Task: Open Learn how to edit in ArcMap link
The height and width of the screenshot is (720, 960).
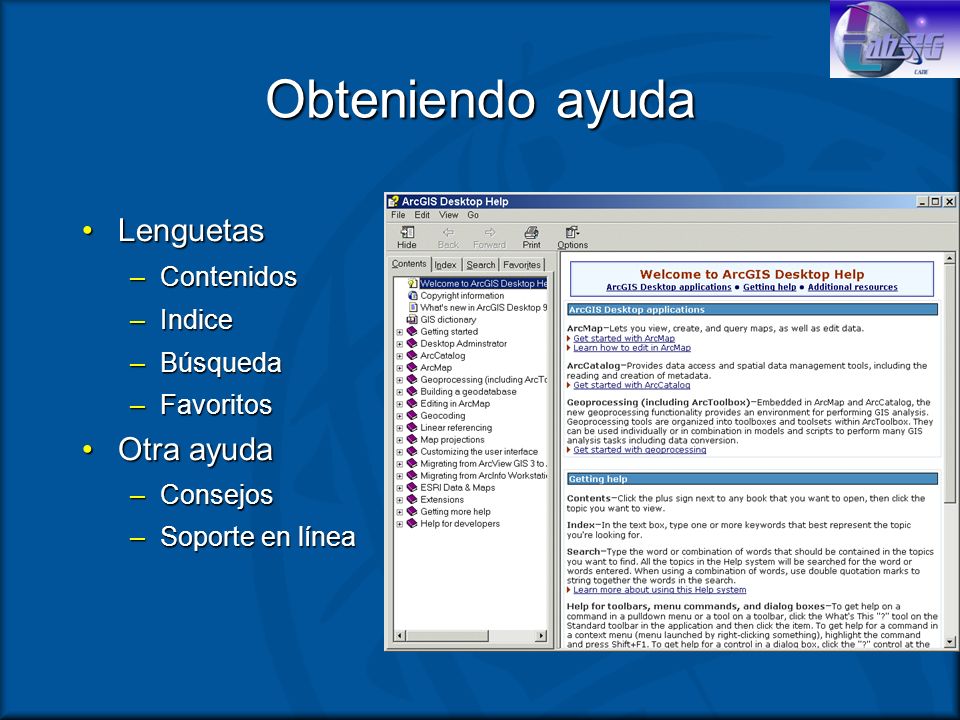Action: click(x=632, y=348)
